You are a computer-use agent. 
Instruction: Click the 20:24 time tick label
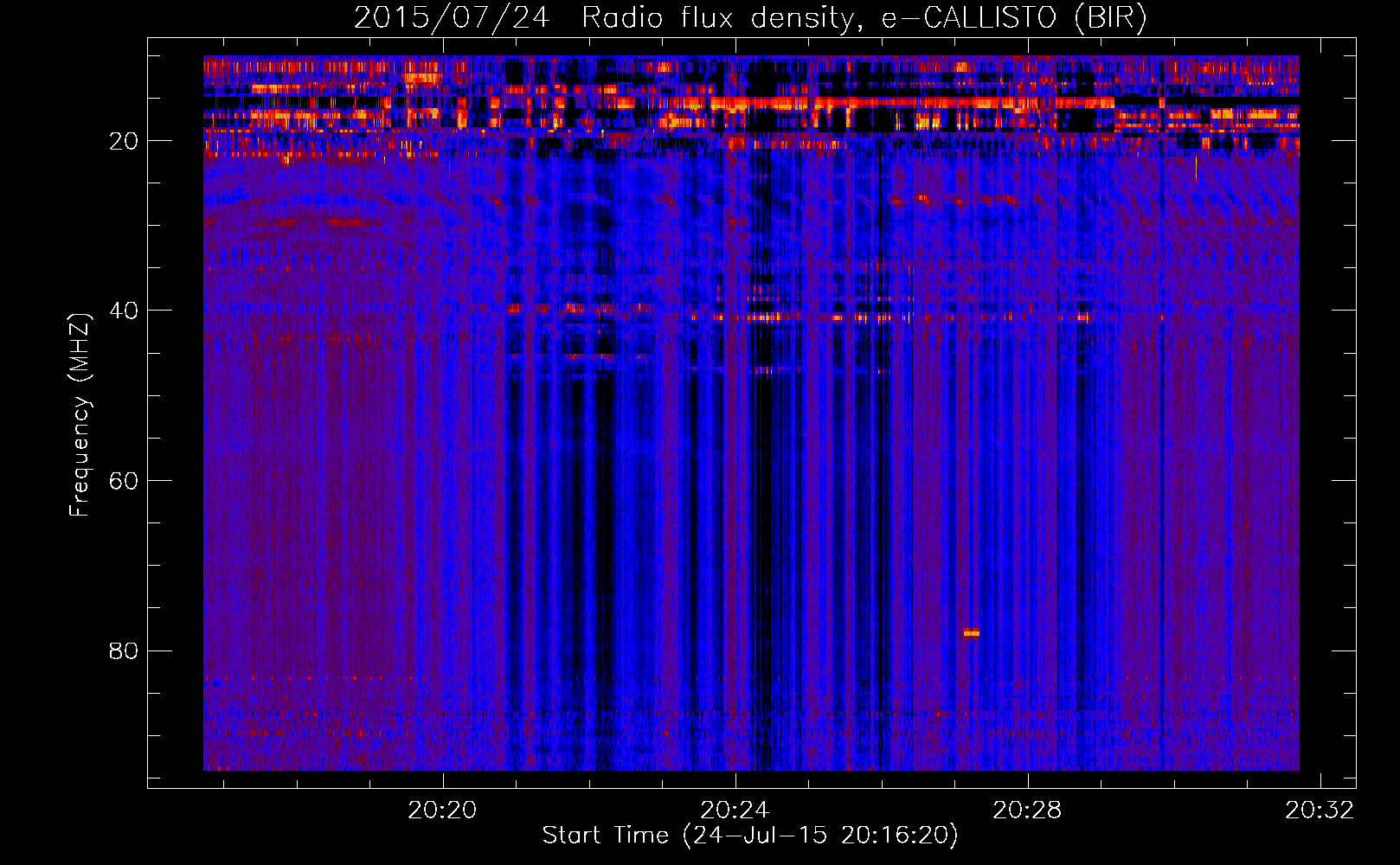pos(735,811)
